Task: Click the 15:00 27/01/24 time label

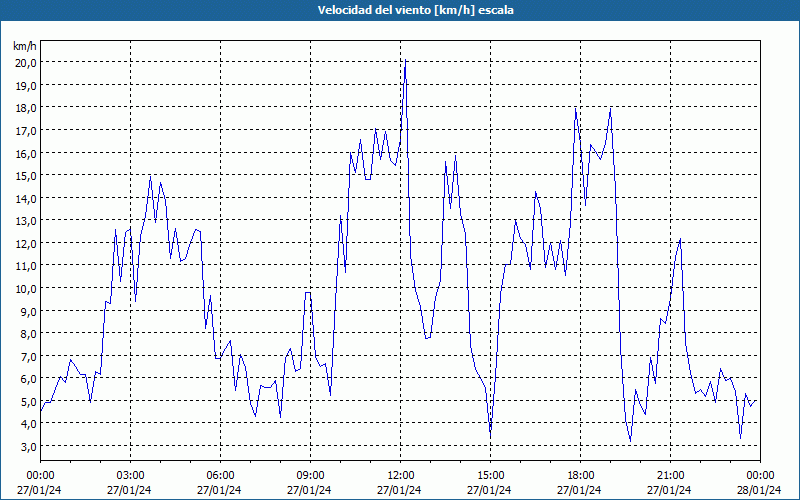Action: [490, 483]
